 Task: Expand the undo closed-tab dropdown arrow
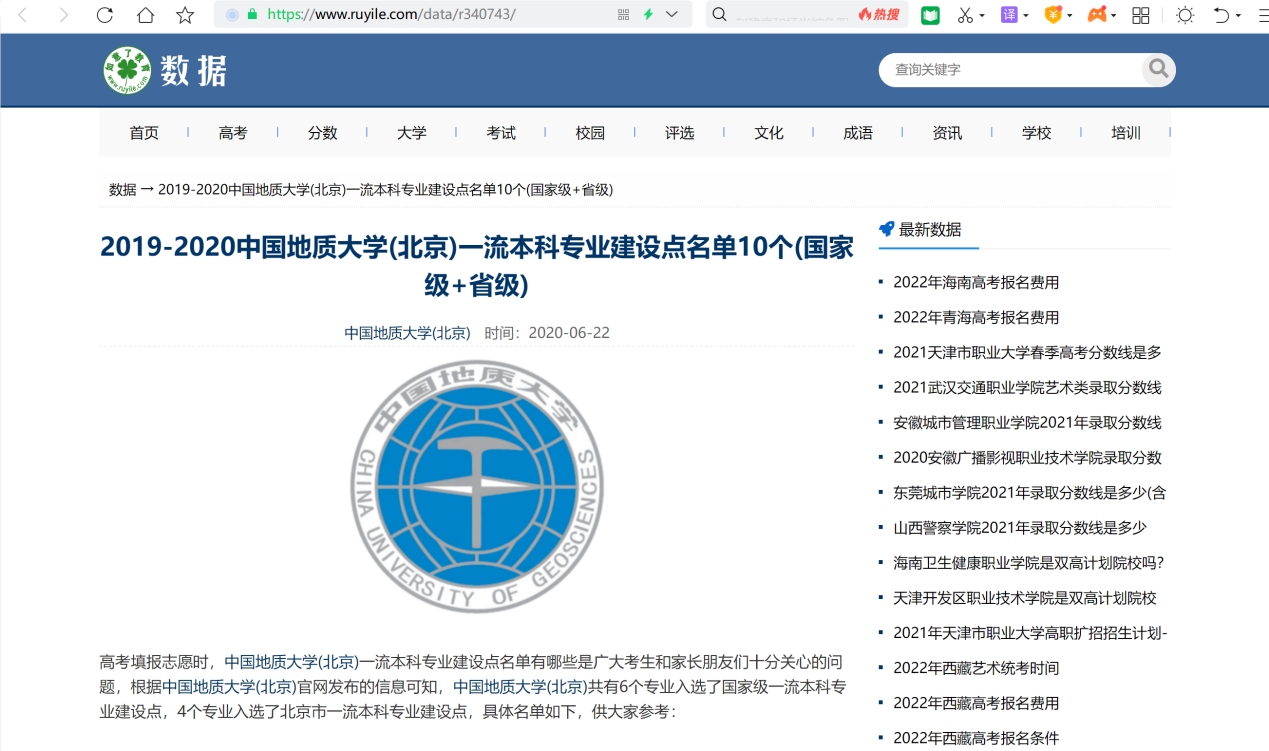point(1238,15)
